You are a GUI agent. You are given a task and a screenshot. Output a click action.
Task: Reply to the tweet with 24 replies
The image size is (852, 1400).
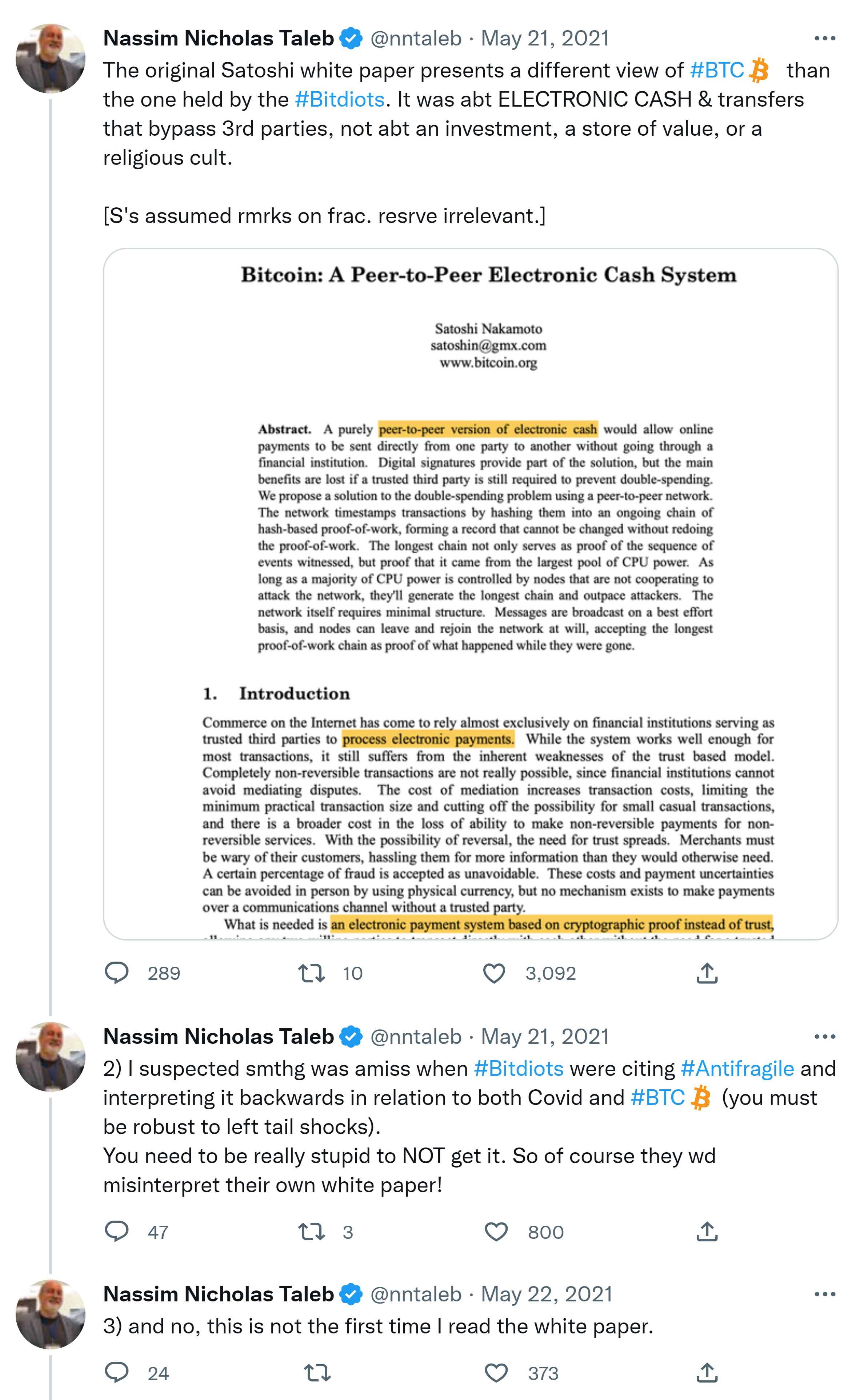click(x=117, y=1373)
